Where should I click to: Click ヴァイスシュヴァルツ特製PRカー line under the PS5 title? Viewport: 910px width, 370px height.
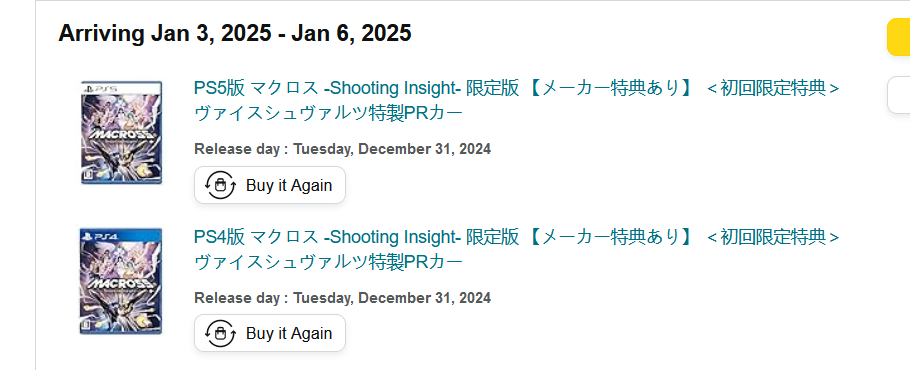pyautogui.click(x=328, y=114)
